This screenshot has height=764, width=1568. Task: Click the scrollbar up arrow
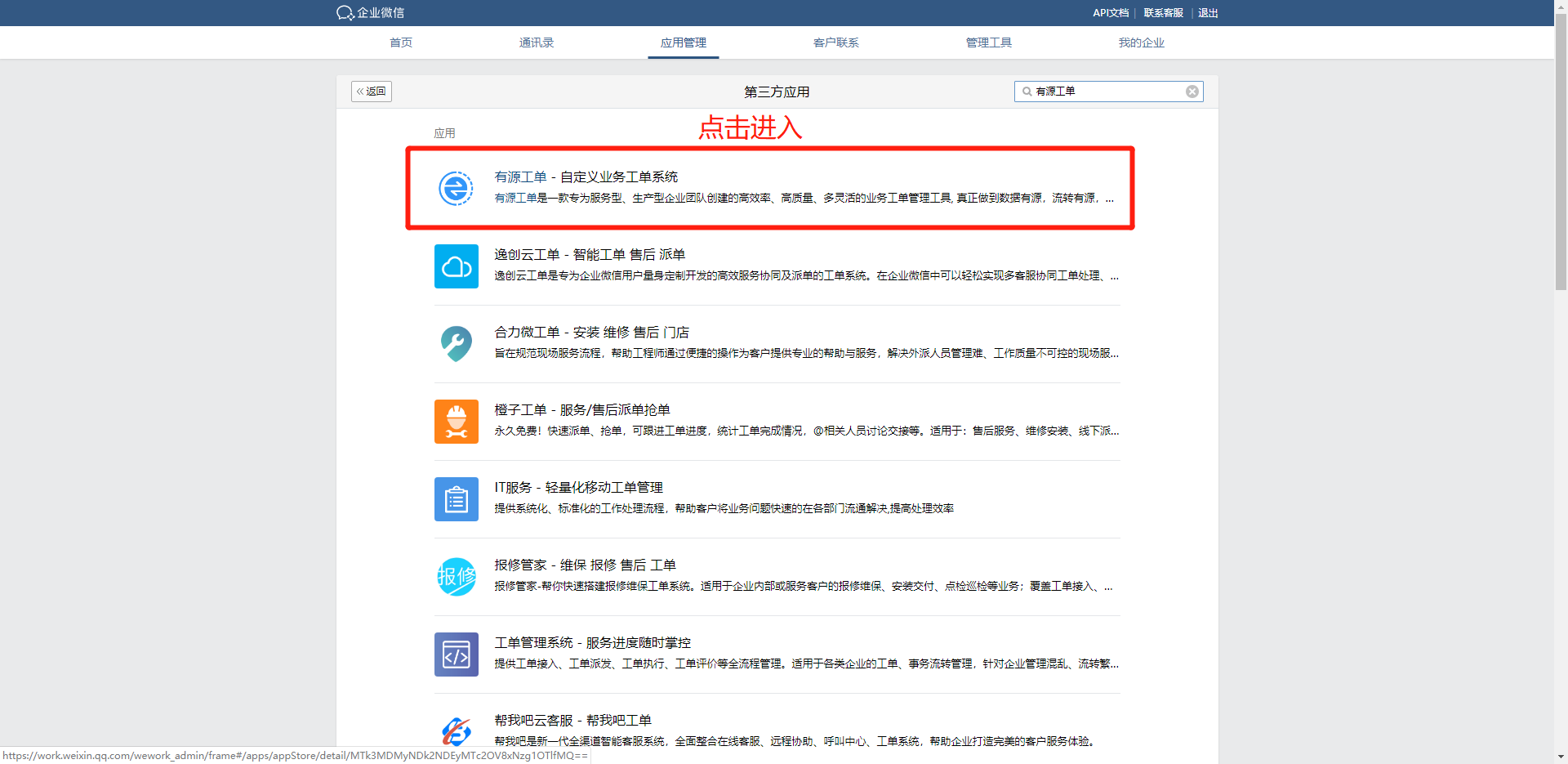coord(1561,7)
